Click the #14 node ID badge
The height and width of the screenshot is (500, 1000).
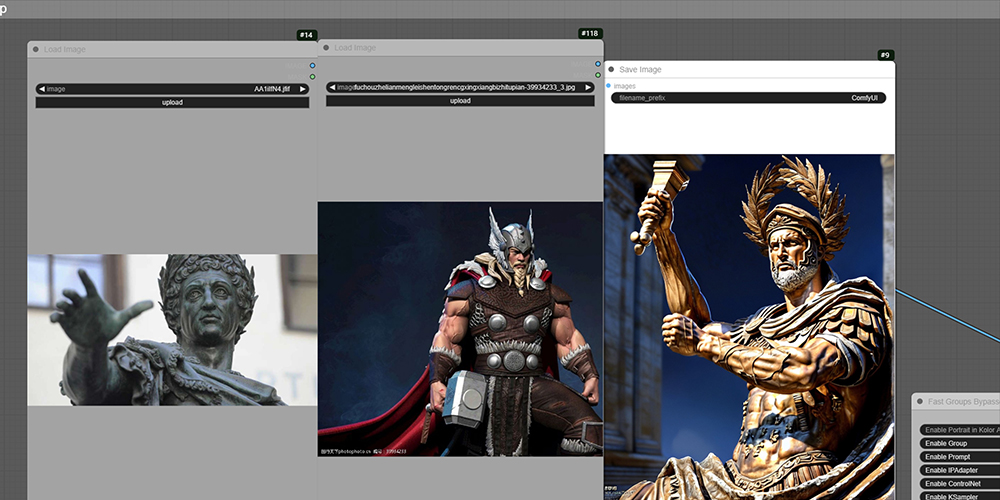click(307, 35)
